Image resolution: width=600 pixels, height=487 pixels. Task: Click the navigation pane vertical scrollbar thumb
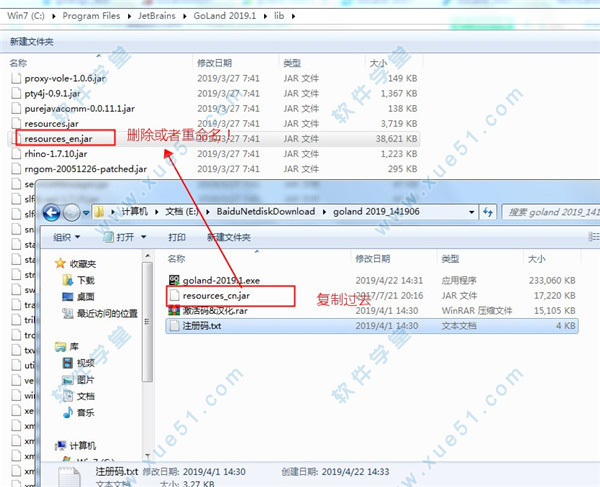(148, 321)
